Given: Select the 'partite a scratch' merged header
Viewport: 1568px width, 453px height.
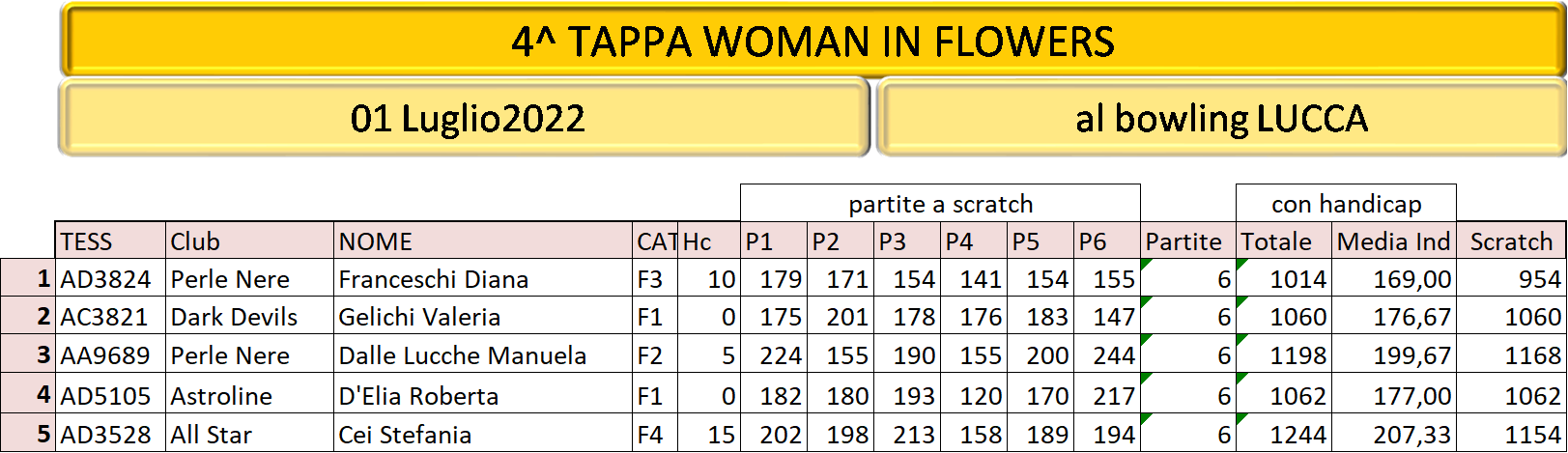Looking at the screenshot, I should pyautogui.click(x=940, y=204).
